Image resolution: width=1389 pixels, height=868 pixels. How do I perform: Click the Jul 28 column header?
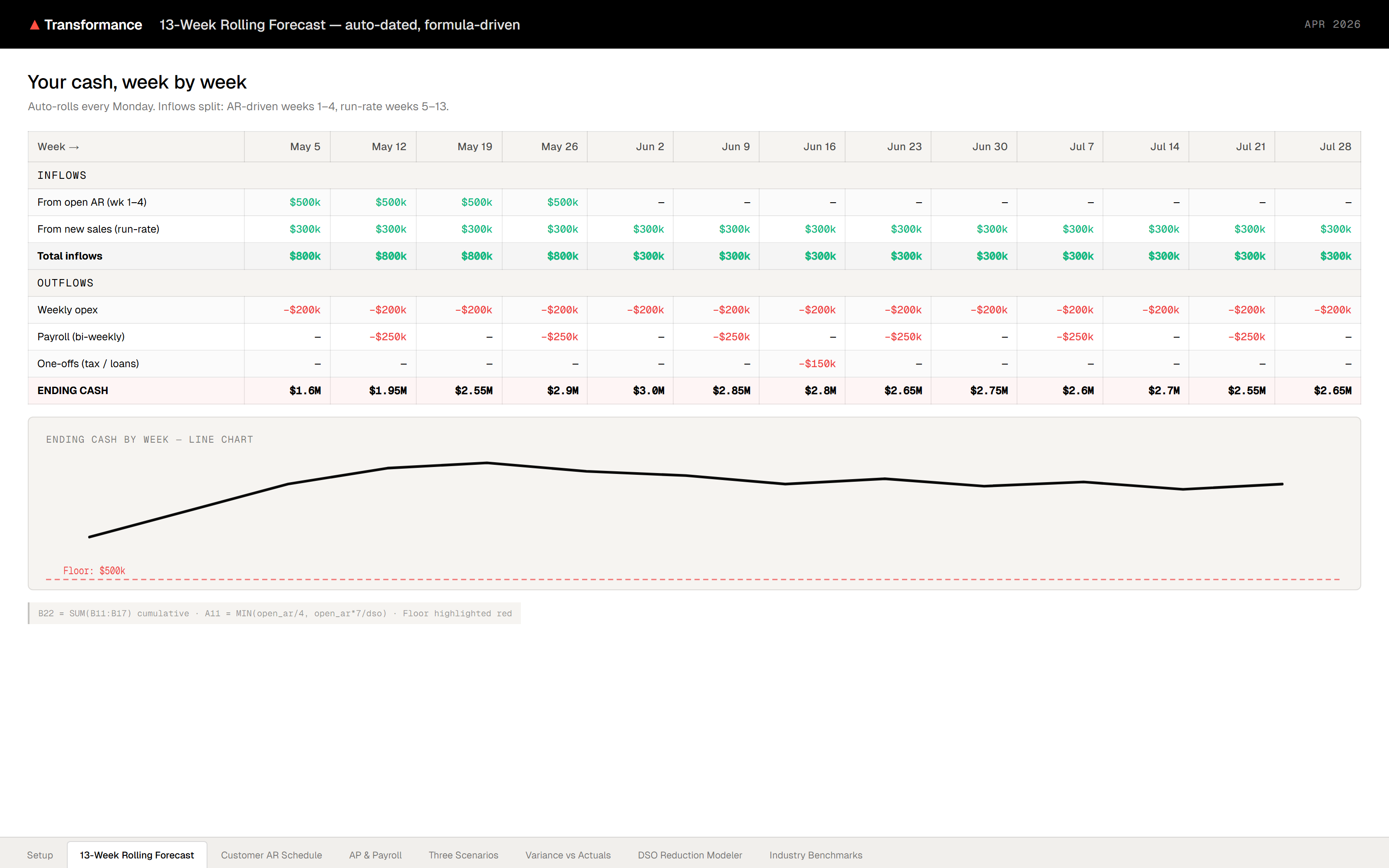click(x=1336, y=146)
